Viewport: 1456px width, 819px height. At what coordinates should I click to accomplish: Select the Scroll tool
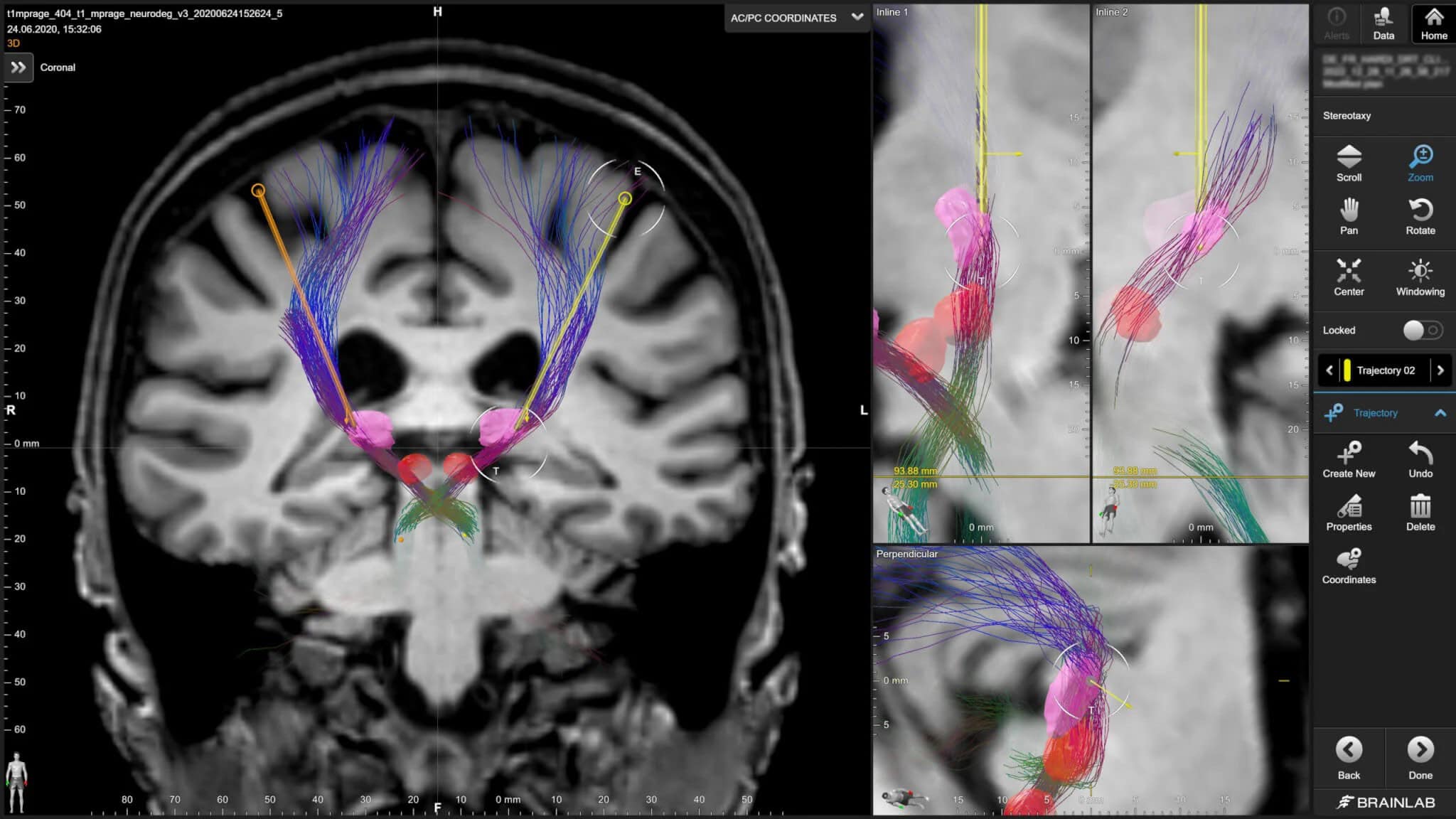coord(1348,164)
